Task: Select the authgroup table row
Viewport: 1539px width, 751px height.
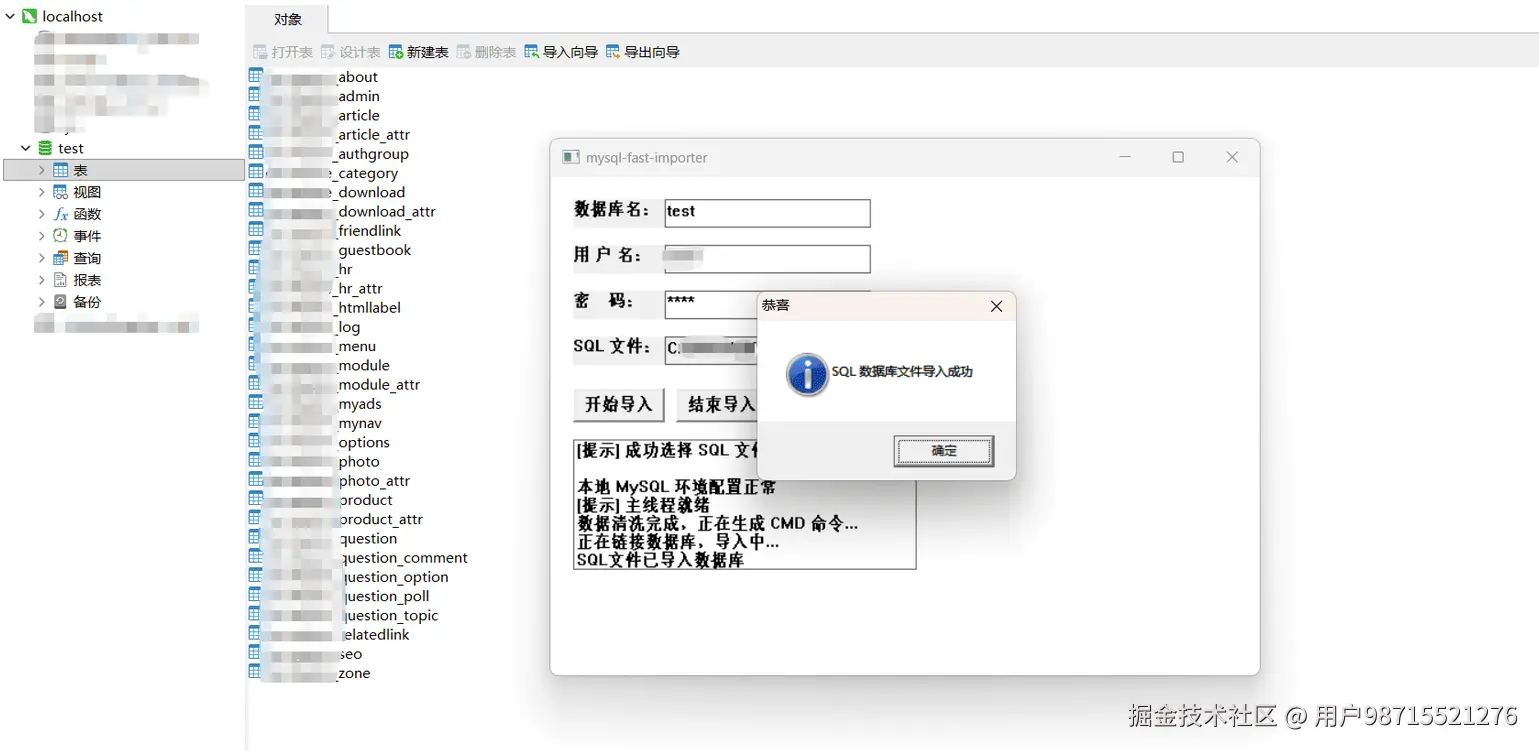Action: (329, 154)
